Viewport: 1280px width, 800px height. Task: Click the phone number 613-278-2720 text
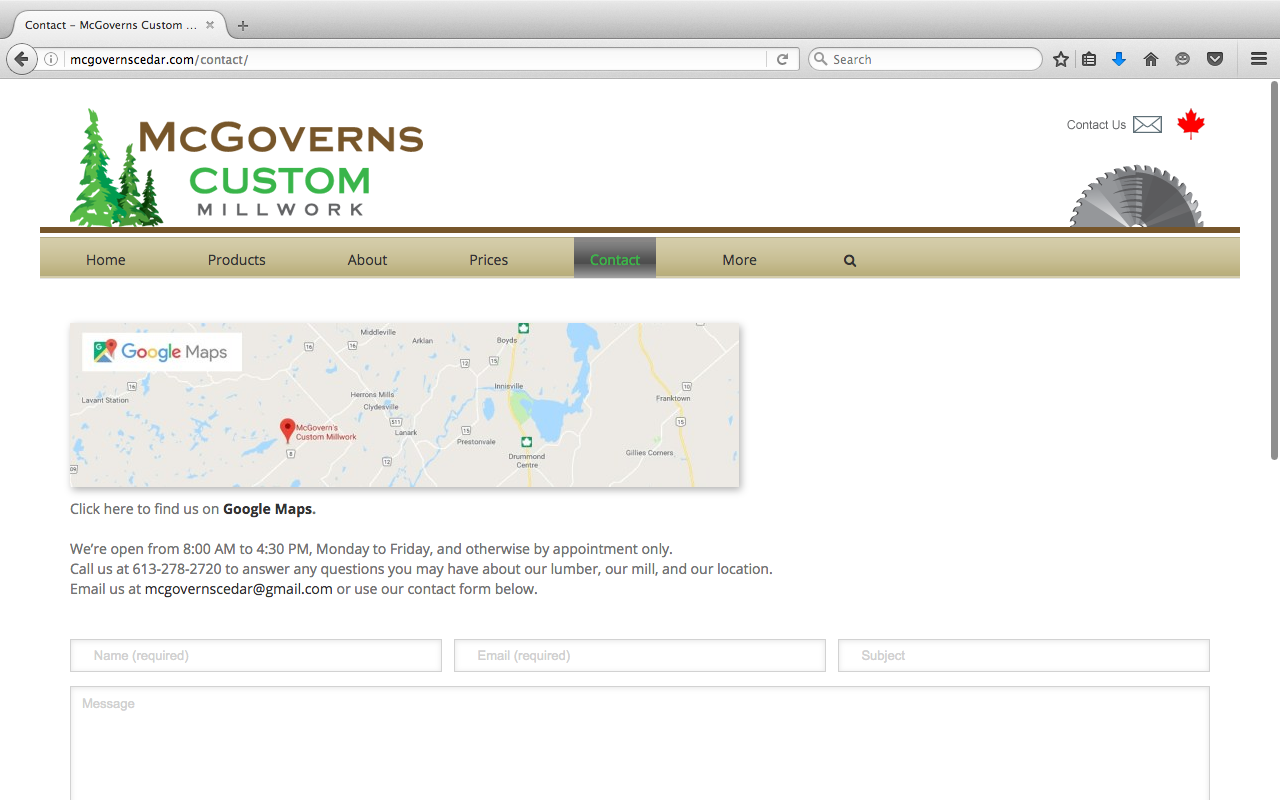(x=177, y=569)
